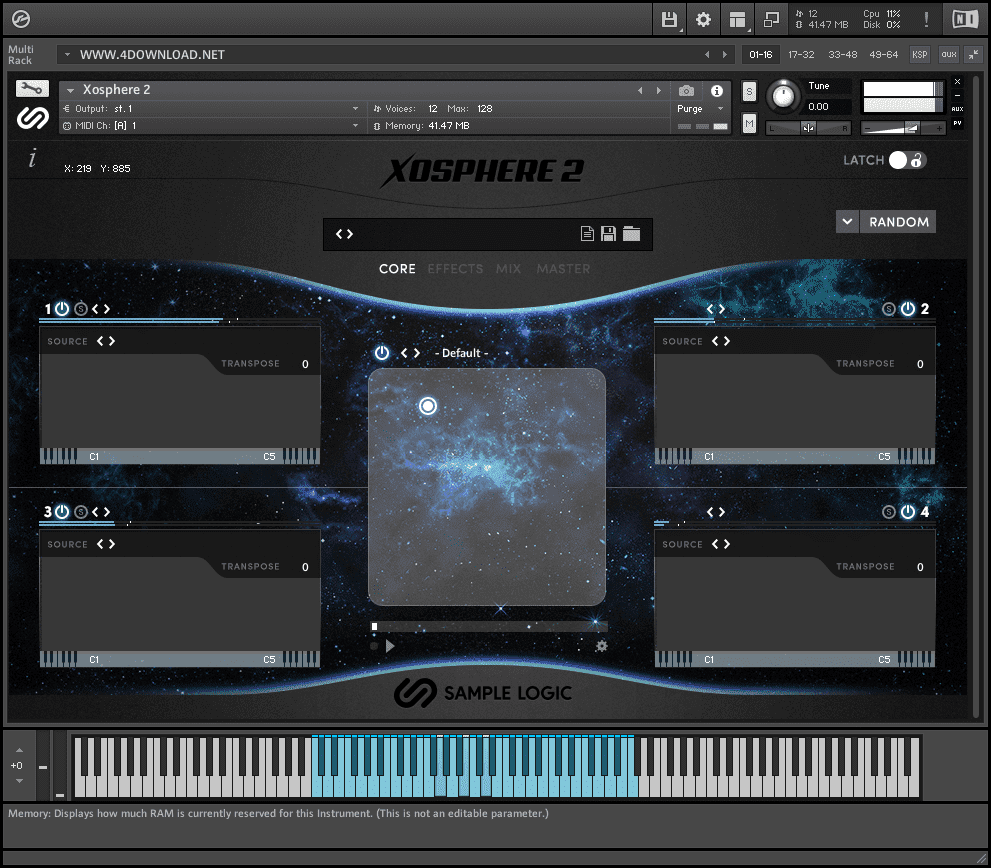Open Kontakt options gear in top bar
Screen dimensions: 991x868
703,20
